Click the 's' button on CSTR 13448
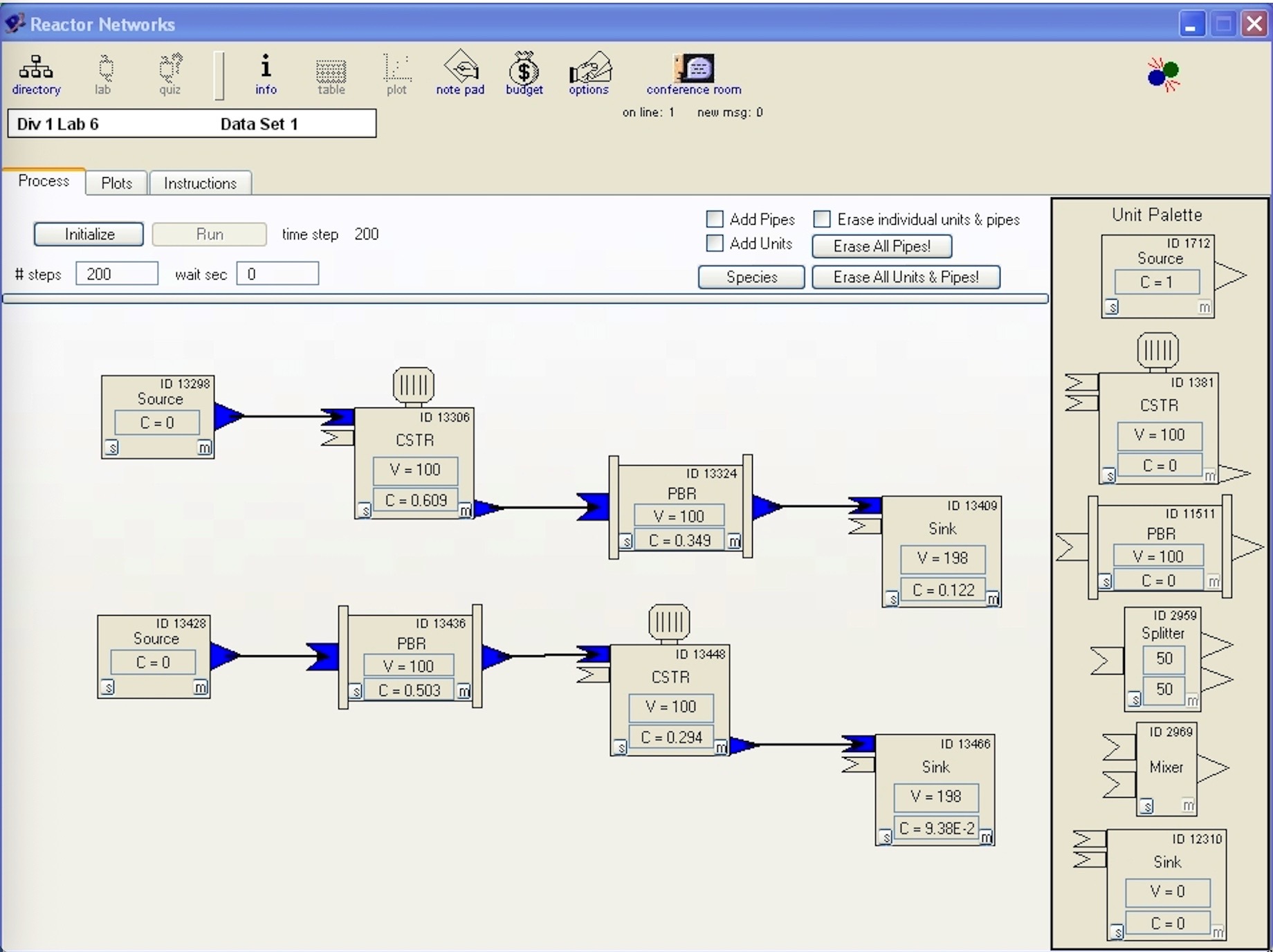The height and width of the screenshot is (952, 1273). 620,747
